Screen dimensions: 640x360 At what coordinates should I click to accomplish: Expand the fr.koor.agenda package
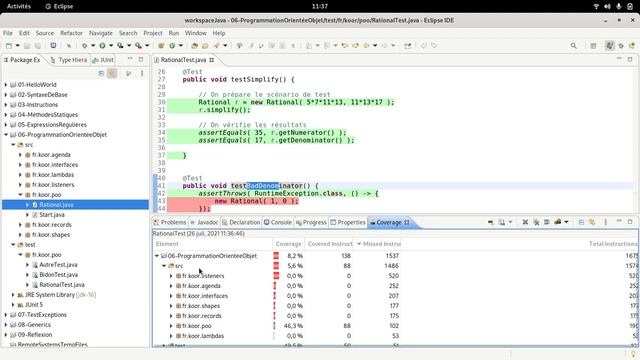(20, 155)
